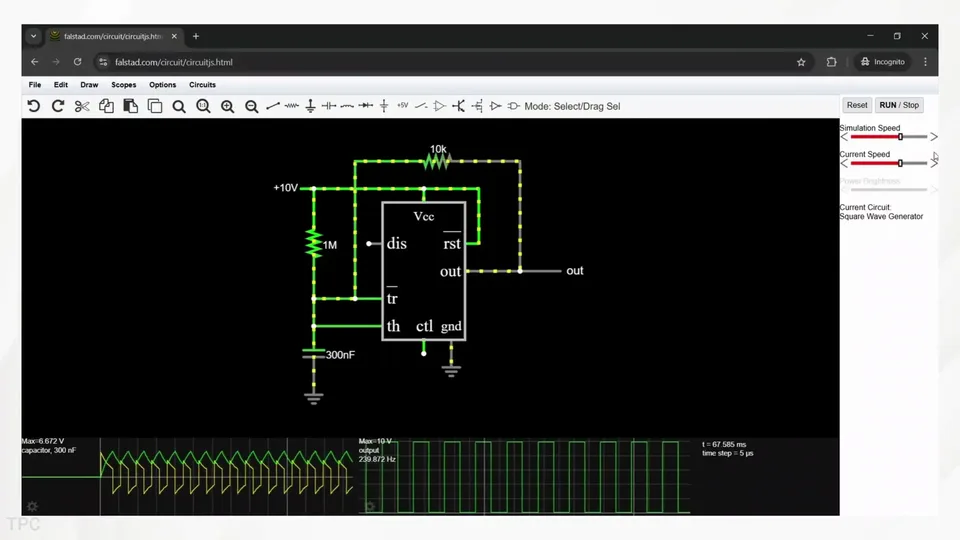
Task: Select the Inductor tool
Action: [x=347, y=106]
